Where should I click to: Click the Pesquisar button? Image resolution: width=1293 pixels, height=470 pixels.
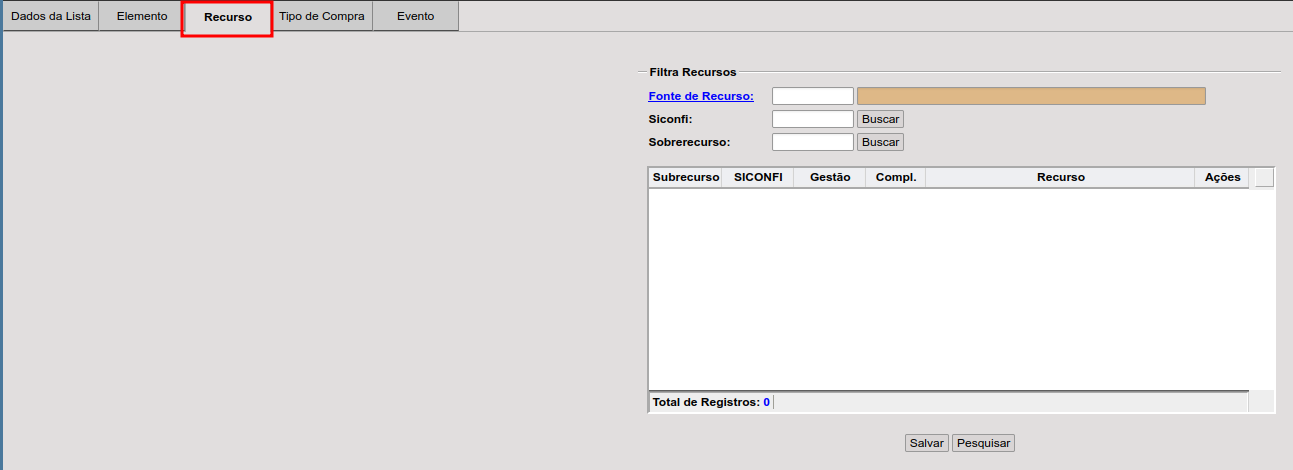(x=983, y=443)
